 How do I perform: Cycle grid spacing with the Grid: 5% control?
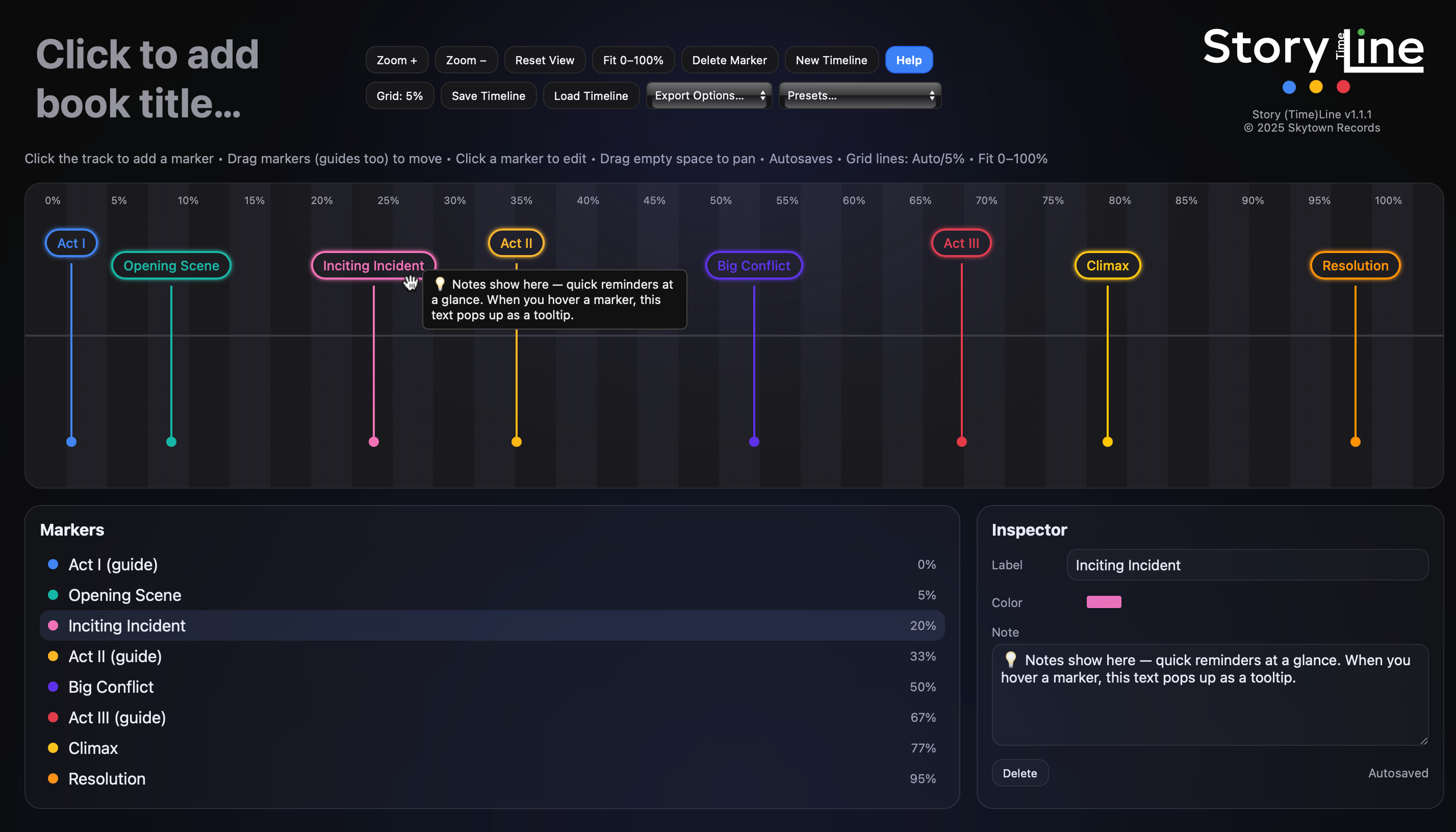pyautogui.click(x=399, y=95)
